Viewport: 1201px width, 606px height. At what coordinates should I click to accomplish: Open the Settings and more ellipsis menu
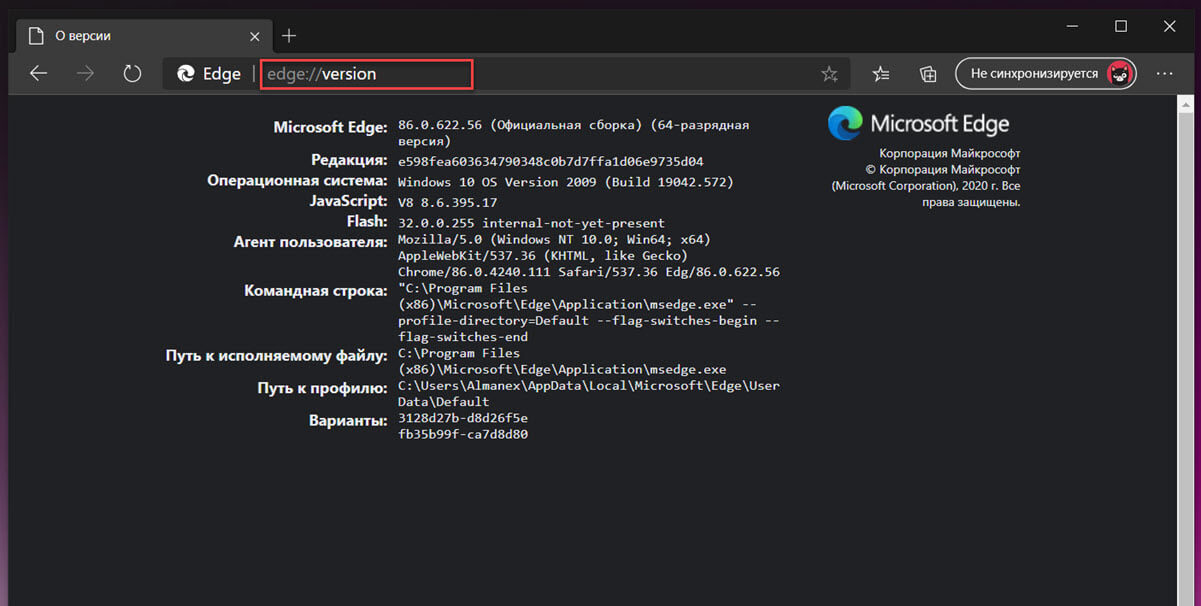(x=1165, y=74)
